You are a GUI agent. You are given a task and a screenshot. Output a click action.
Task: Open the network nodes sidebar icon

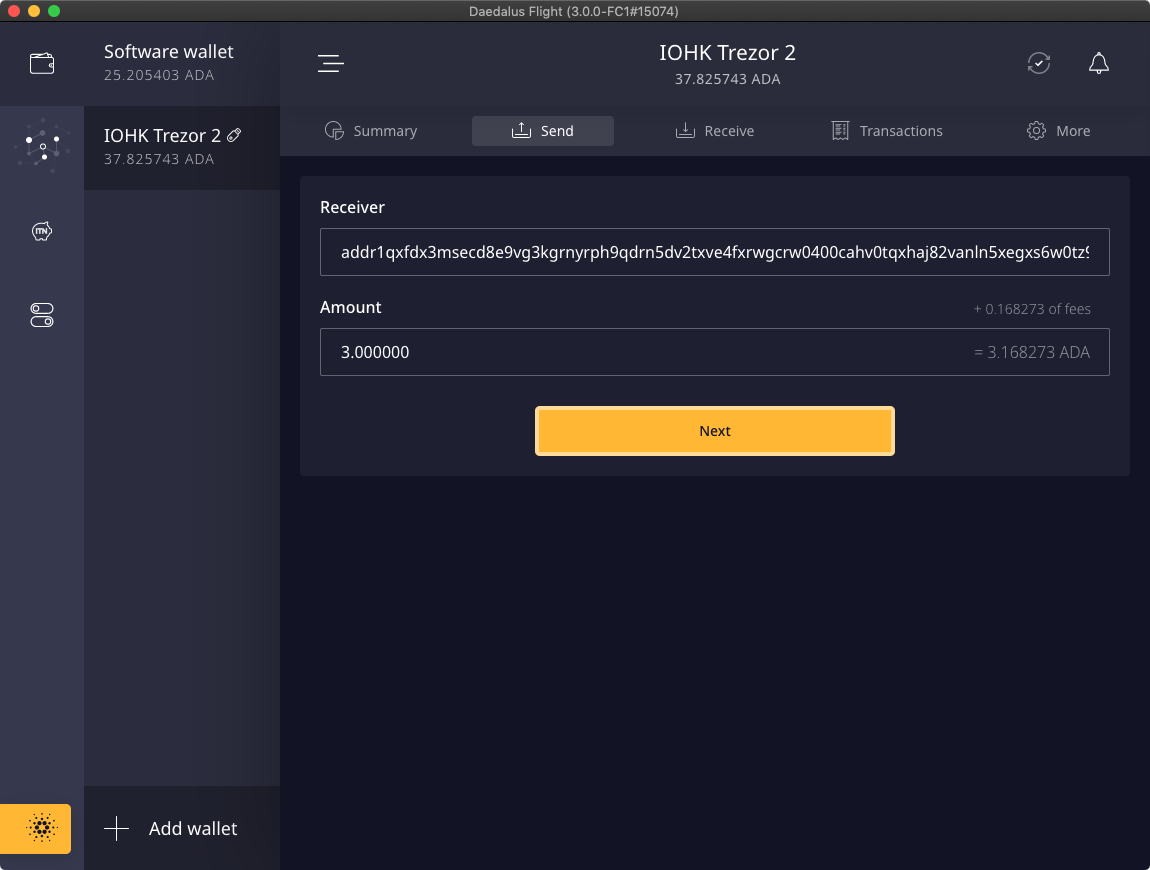(42, 146)
